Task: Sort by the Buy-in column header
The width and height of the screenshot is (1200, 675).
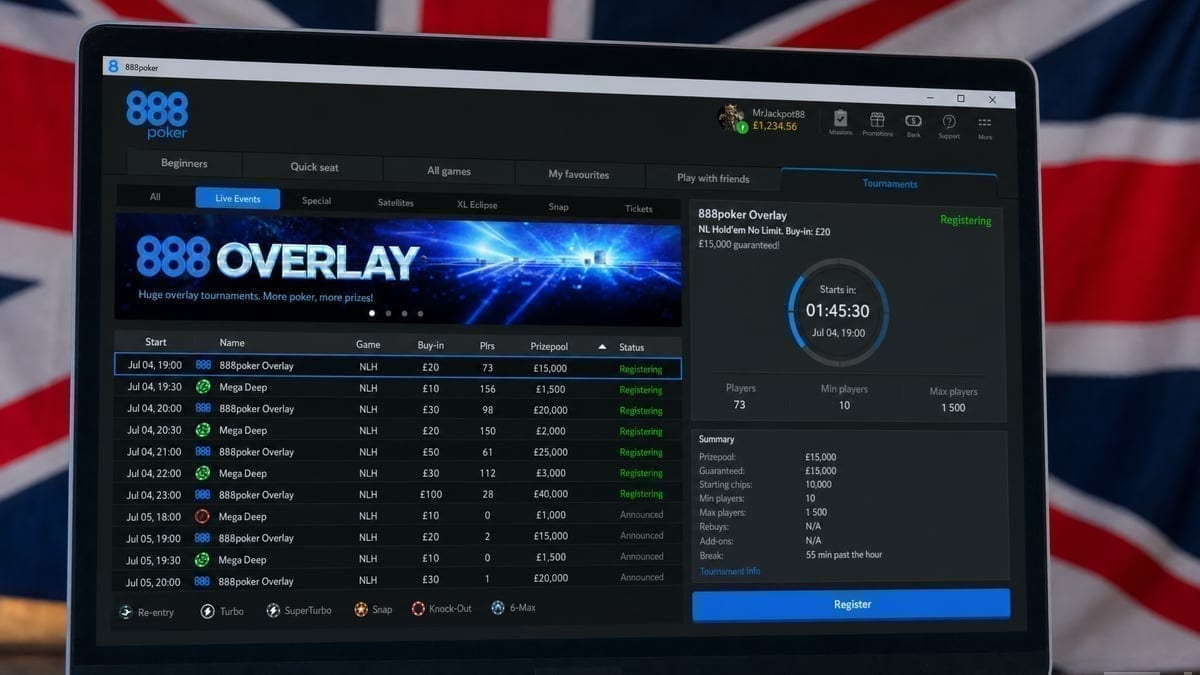Action: [x=431, y=345]
